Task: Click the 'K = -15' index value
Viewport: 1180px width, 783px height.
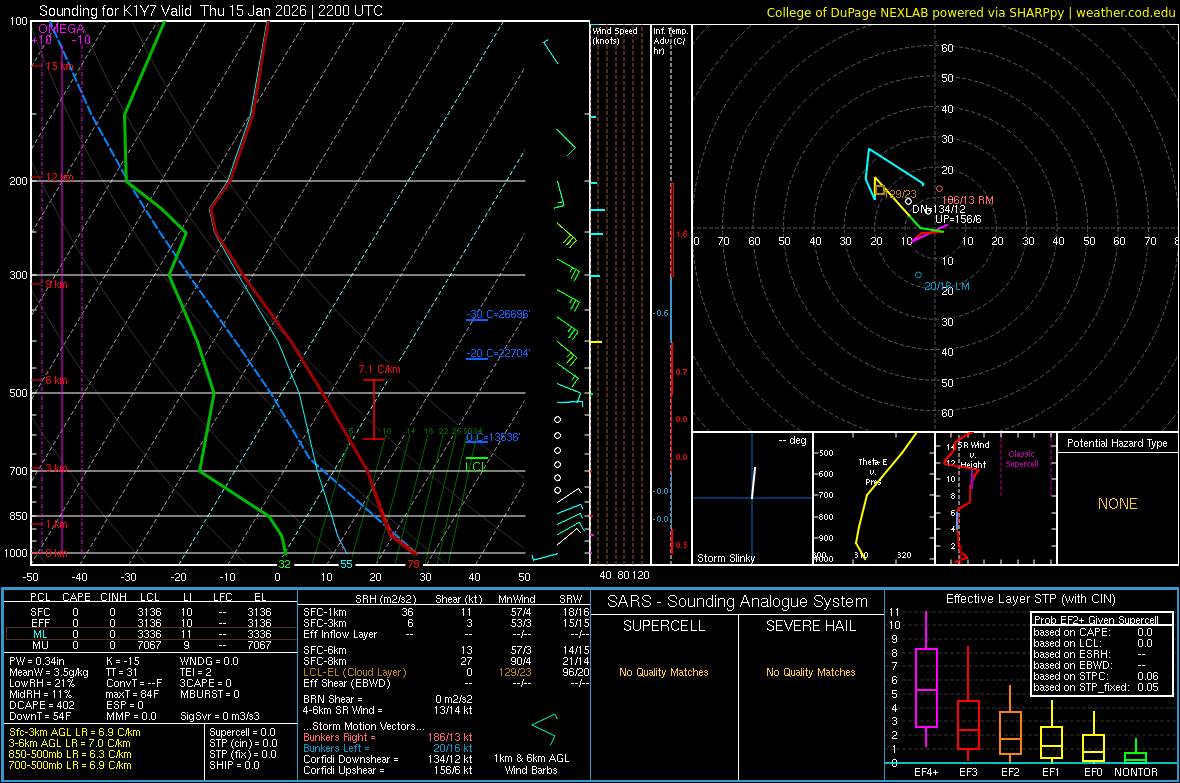Action: (123, 661)
